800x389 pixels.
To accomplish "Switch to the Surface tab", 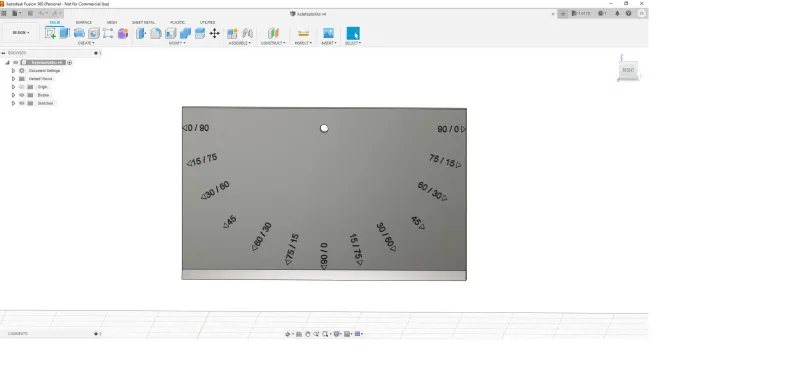I will tap(84, 22).
